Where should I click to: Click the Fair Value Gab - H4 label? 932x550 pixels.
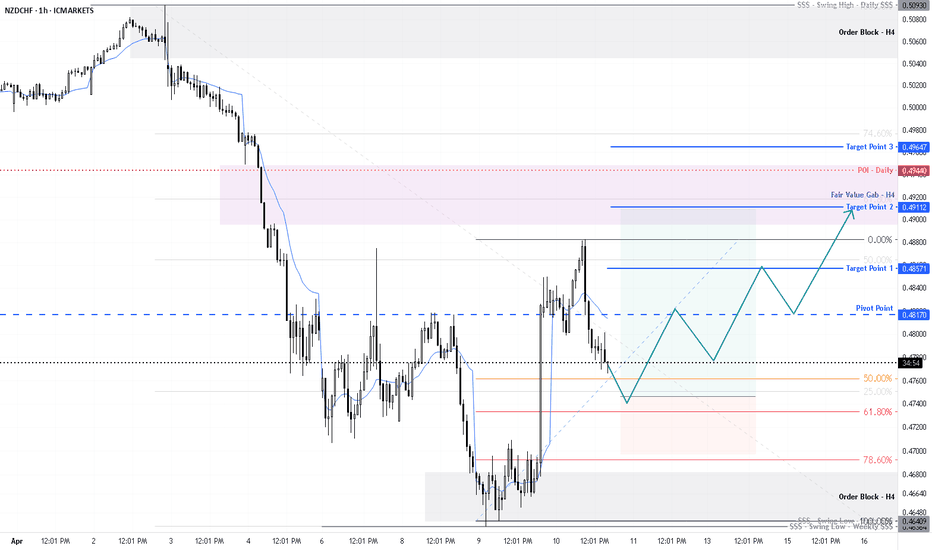[862, 194]
